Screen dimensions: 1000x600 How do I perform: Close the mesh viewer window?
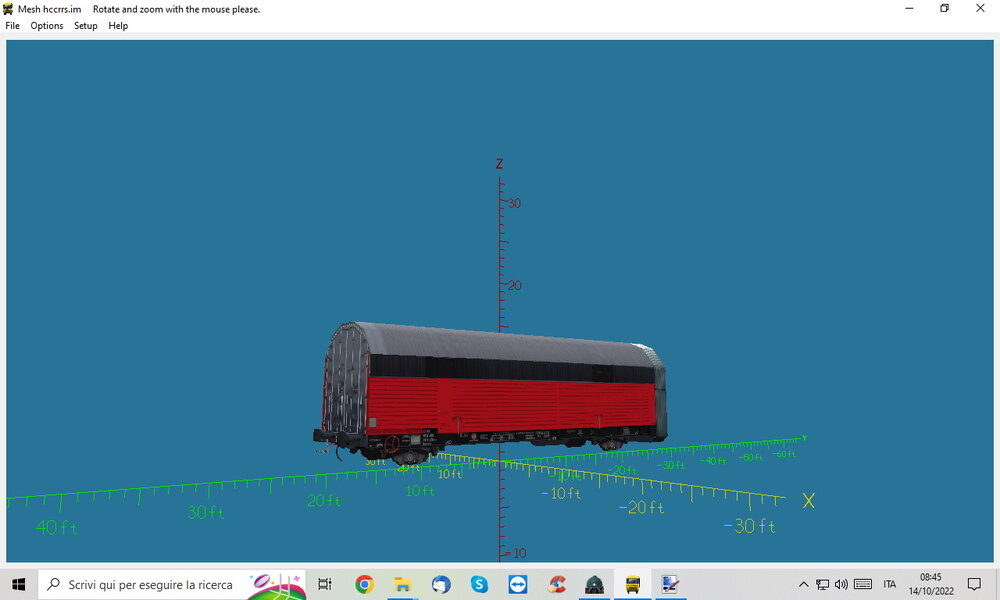point(980,8)
